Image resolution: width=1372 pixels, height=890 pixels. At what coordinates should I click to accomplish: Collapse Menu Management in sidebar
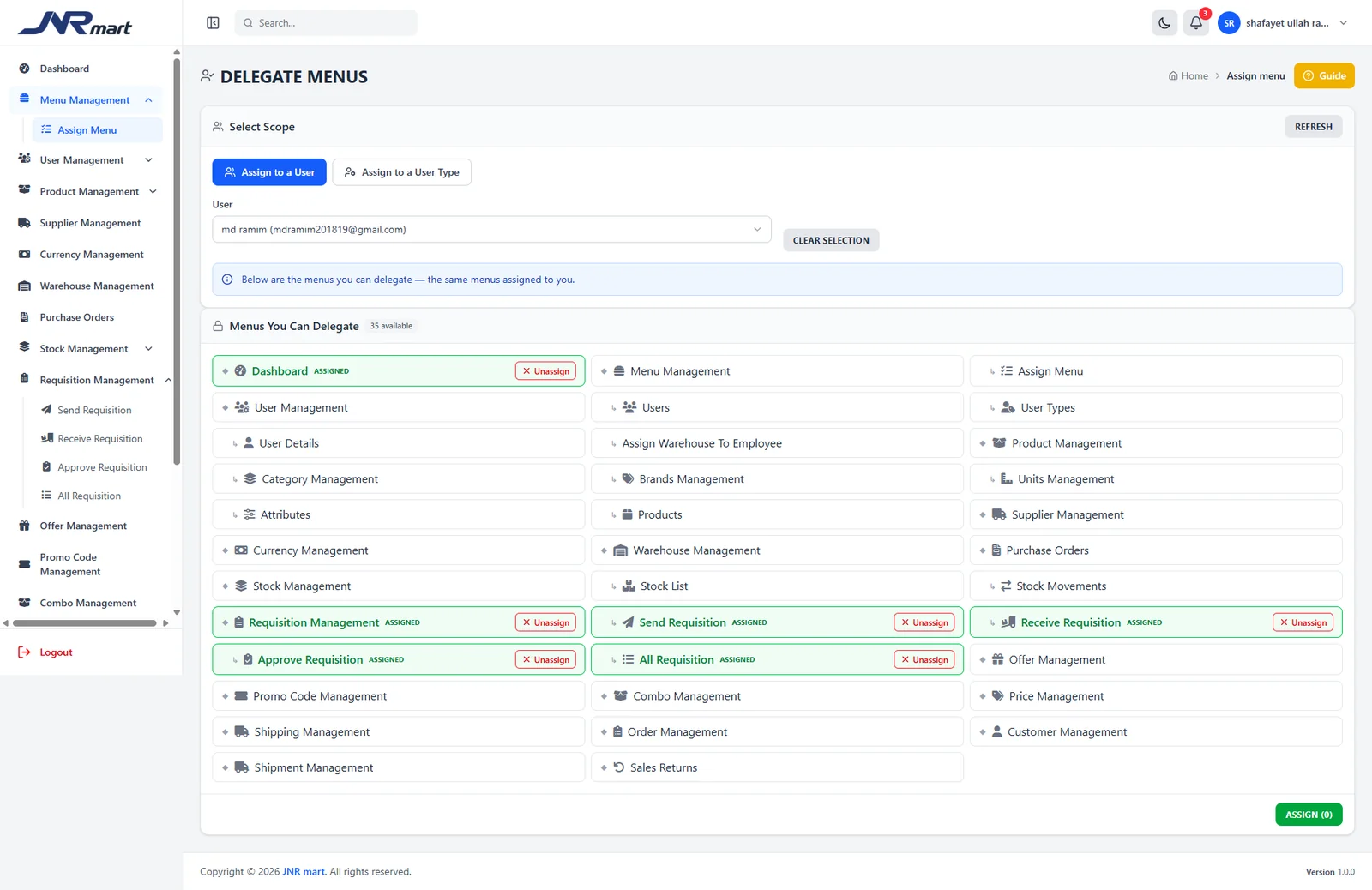148,100
